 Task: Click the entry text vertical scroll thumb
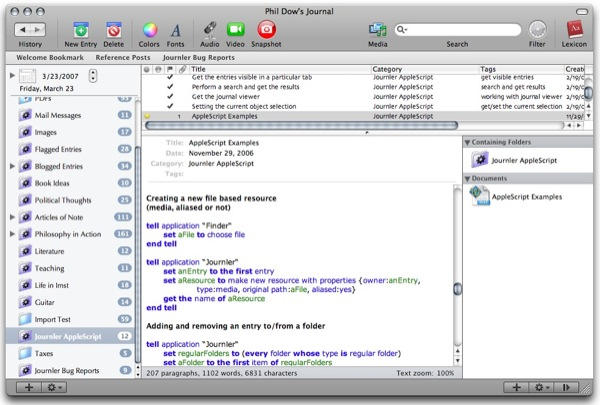click(x=457, y=289)
